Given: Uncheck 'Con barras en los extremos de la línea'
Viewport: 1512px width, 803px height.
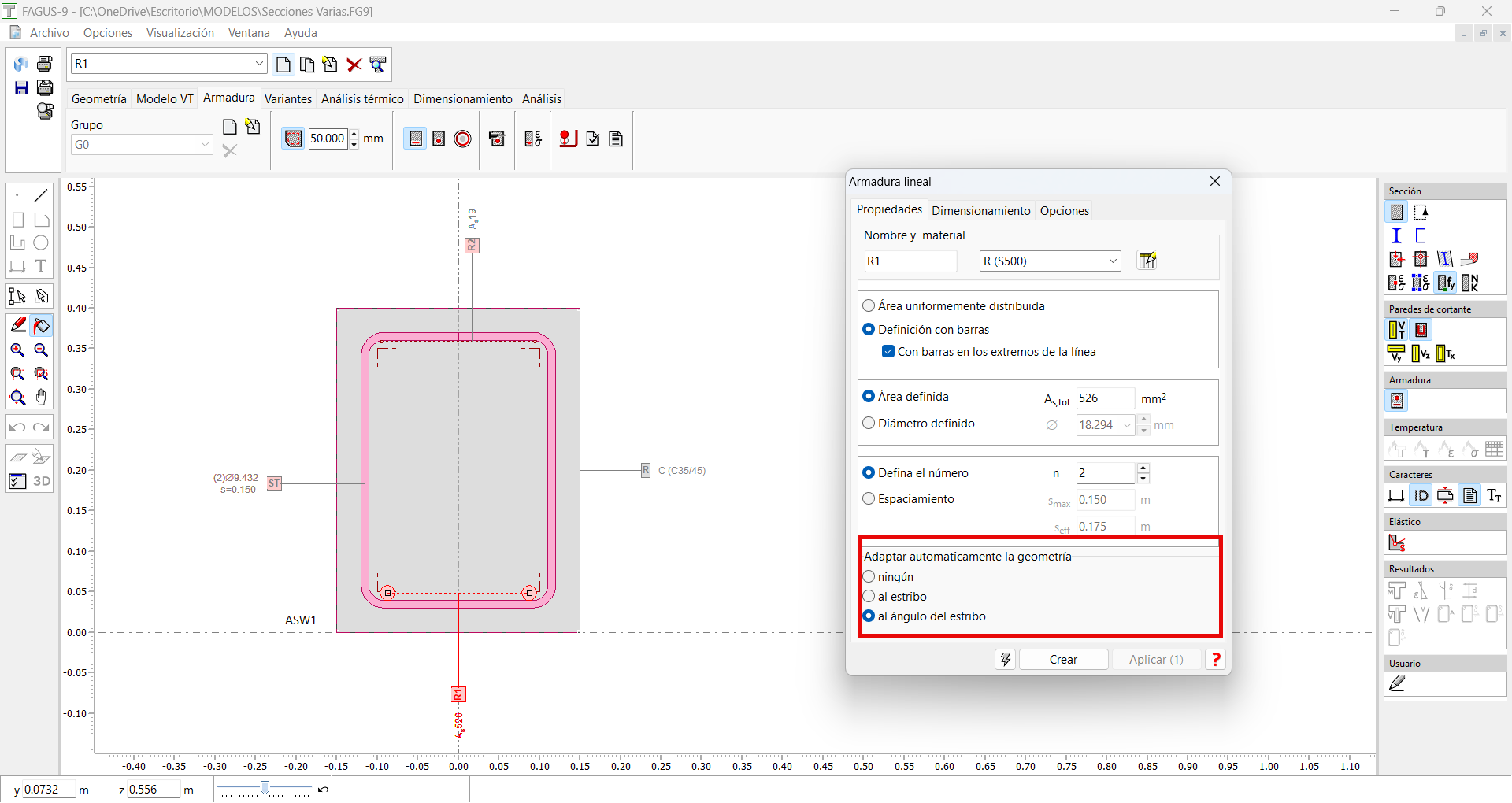Looking at the screenshot, I should click(888, 352).
